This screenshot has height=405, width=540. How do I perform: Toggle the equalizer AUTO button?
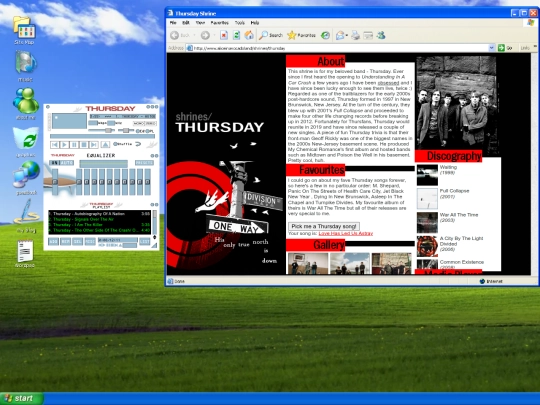coord(67,163)
